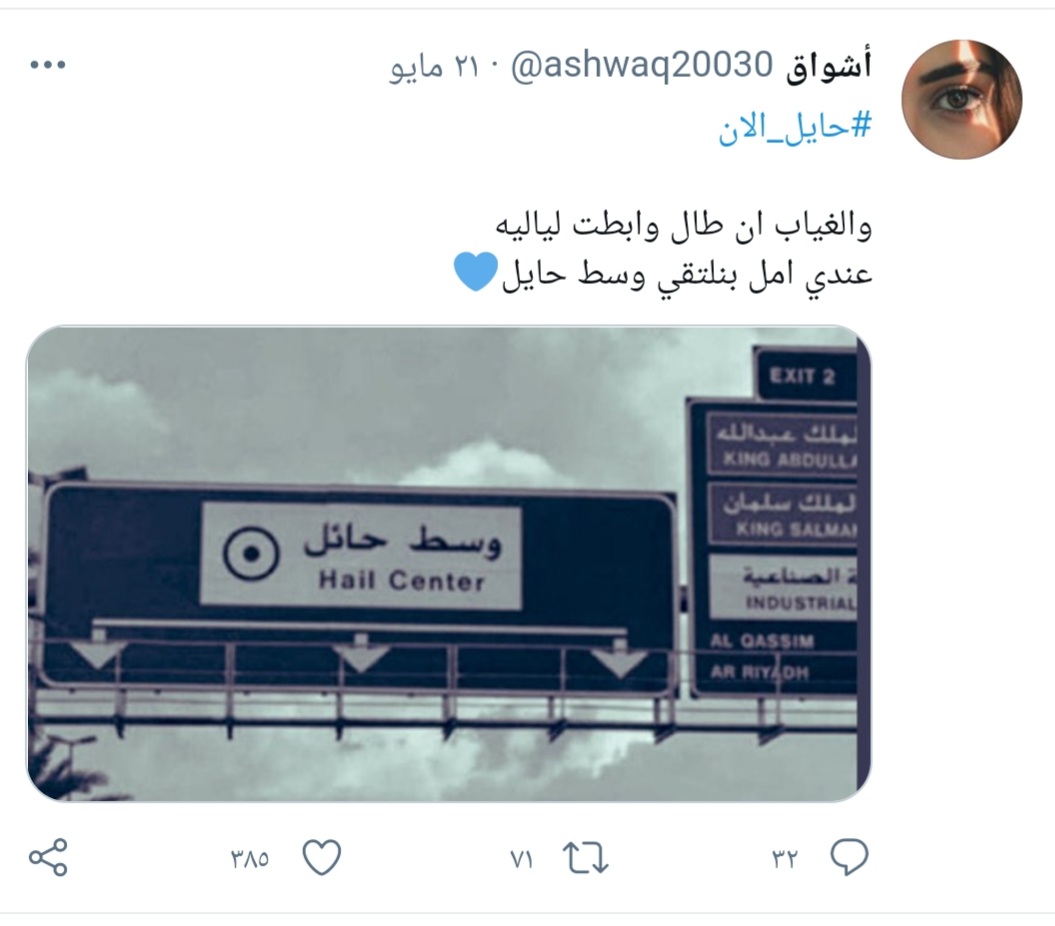
Task: Click the reply speech bubble icon
Action: (x=849, y=857)
